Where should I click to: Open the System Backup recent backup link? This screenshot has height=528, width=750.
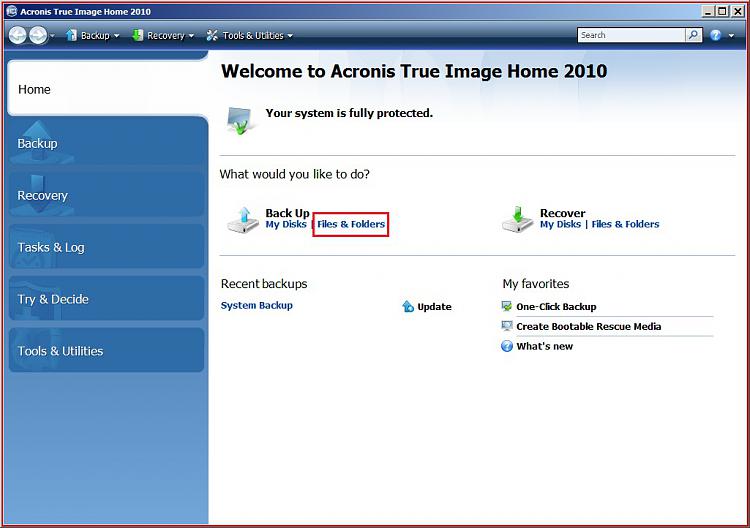257,305
